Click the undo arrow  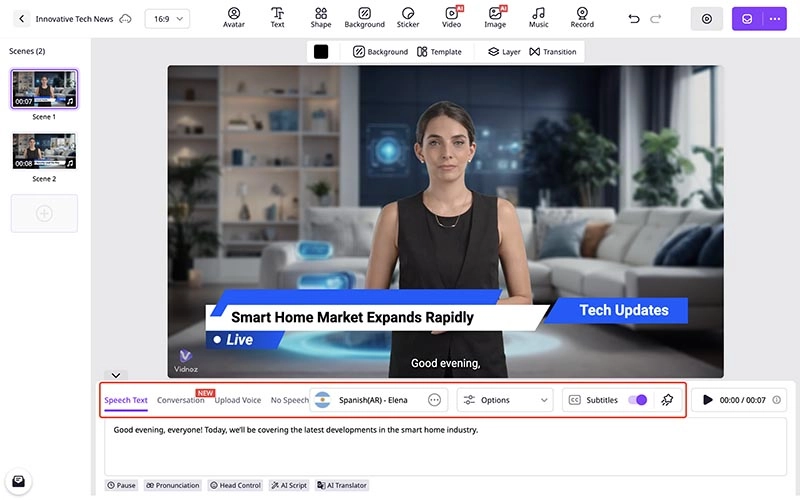[634, 19]
